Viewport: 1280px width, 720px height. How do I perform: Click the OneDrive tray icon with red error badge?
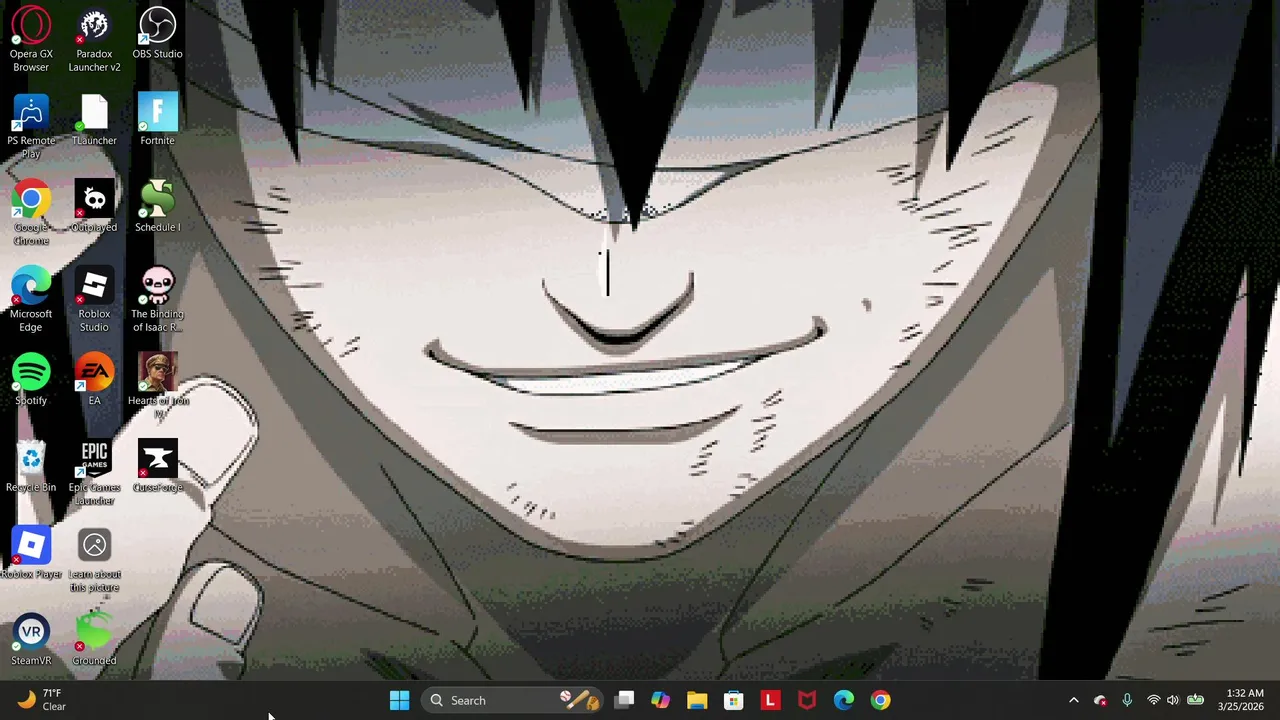pos(1100,700)
